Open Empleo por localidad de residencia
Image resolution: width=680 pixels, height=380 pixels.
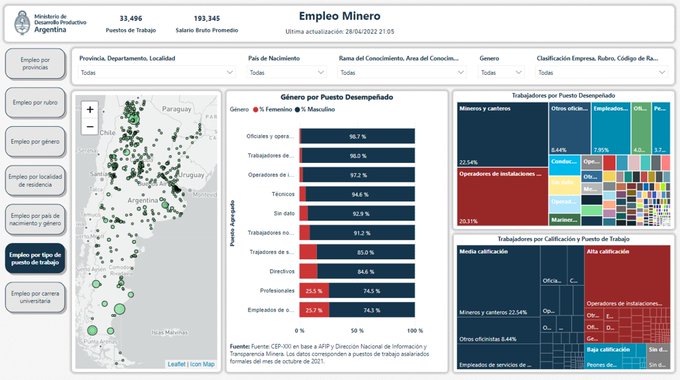click(x=35, y=180)
